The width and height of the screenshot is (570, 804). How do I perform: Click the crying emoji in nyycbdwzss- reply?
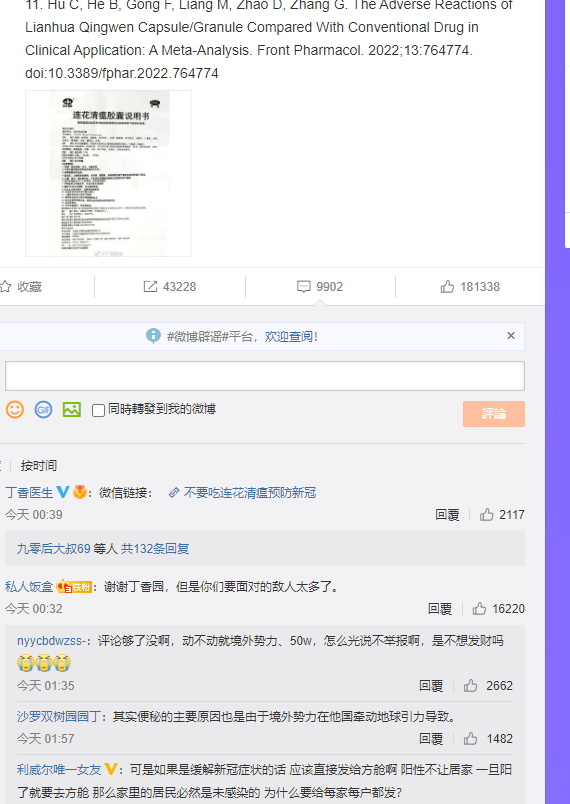[44, 663]
